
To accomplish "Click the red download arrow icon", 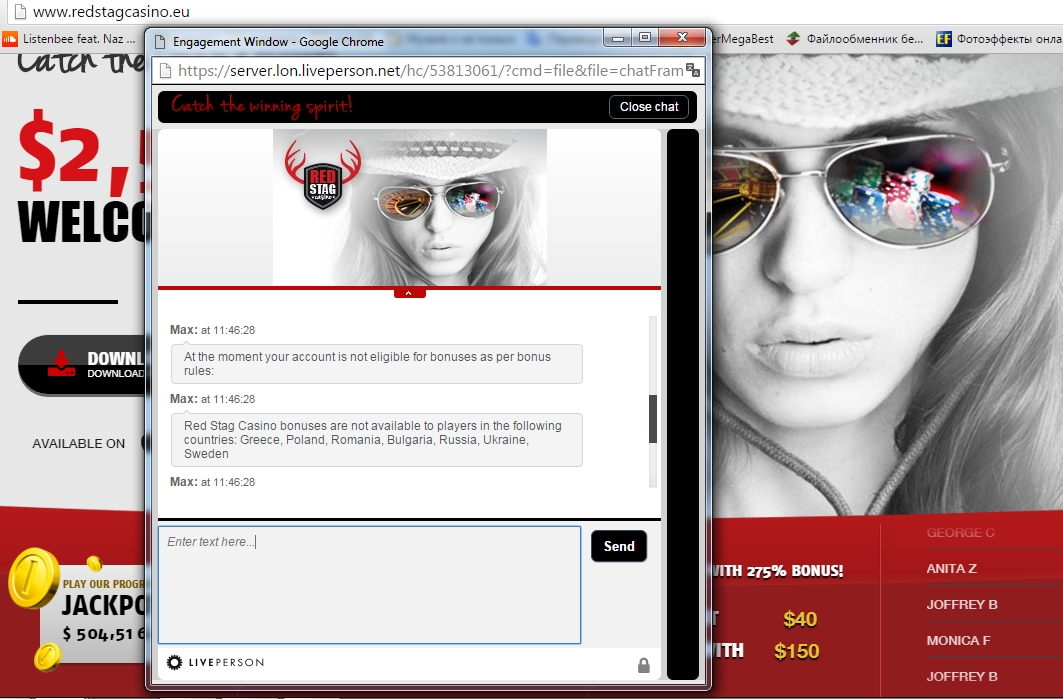I will [x=62, y=364].
